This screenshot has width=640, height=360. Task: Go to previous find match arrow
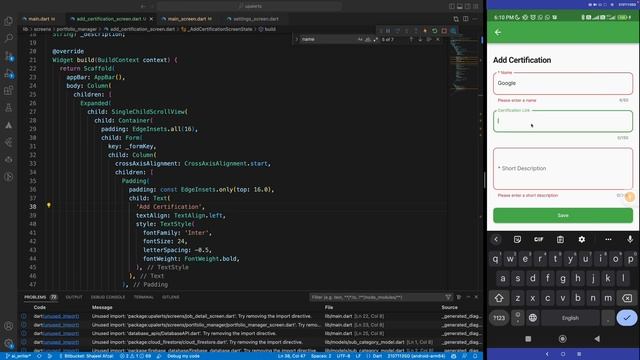point(411,40)
